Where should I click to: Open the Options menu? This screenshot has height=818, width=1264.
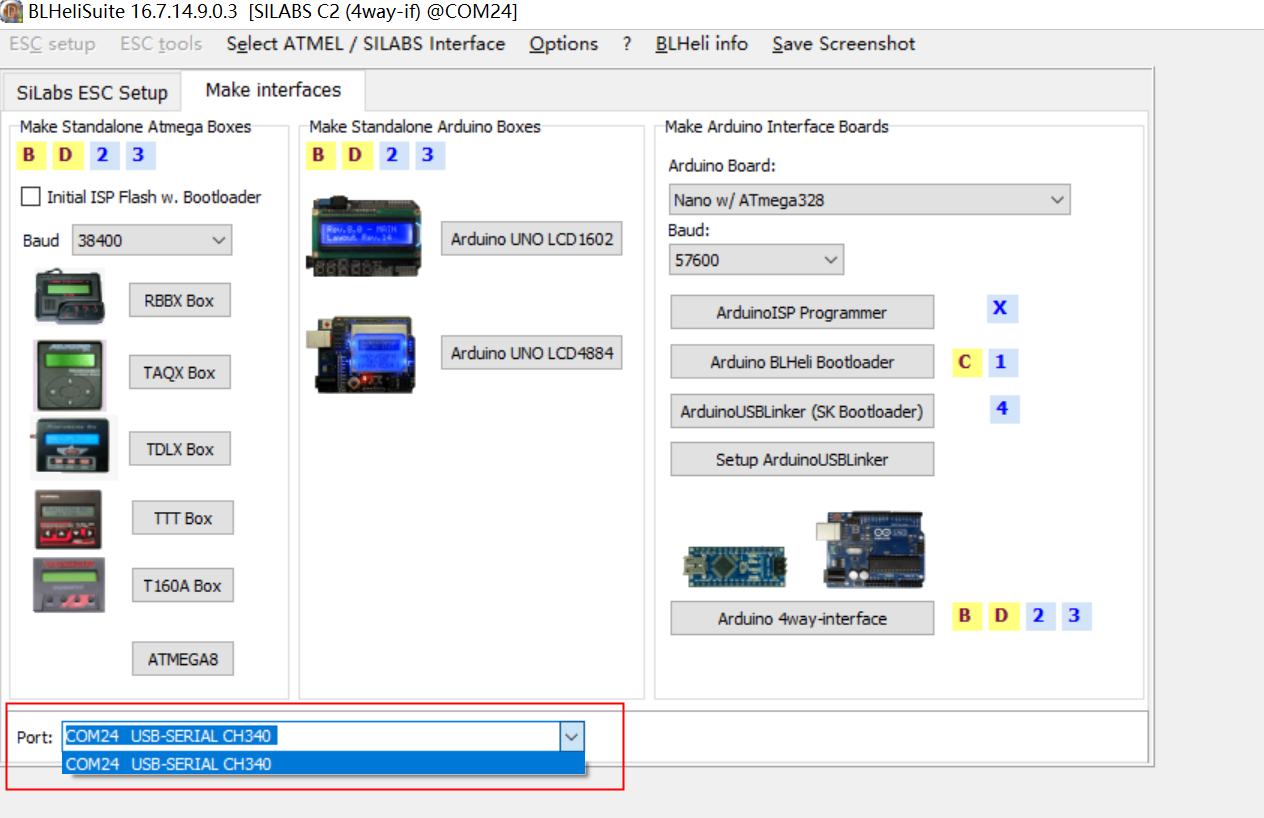coord(564,44)
